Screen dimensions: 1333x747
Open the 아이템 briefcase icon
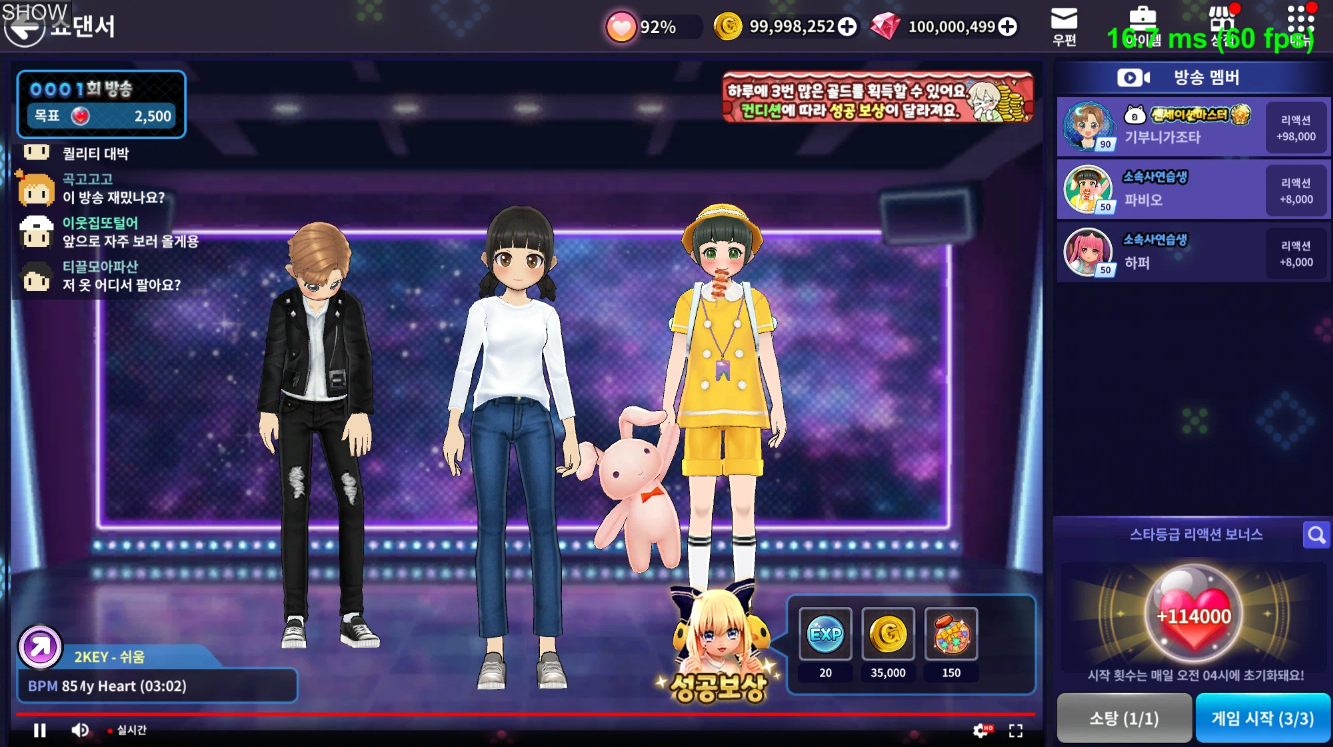pyautogui.click(x=1142, y=24)
